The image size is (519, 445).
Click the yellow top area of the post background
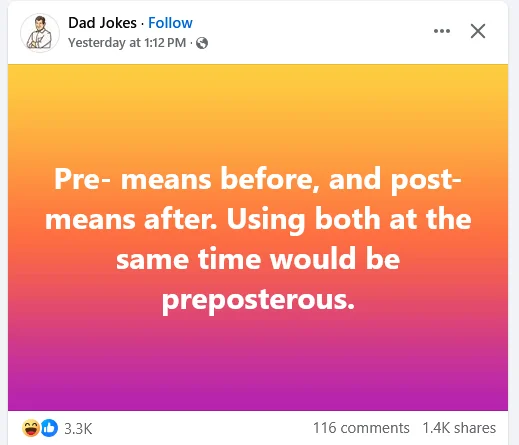pyautogui.click(x=258, y=97)
